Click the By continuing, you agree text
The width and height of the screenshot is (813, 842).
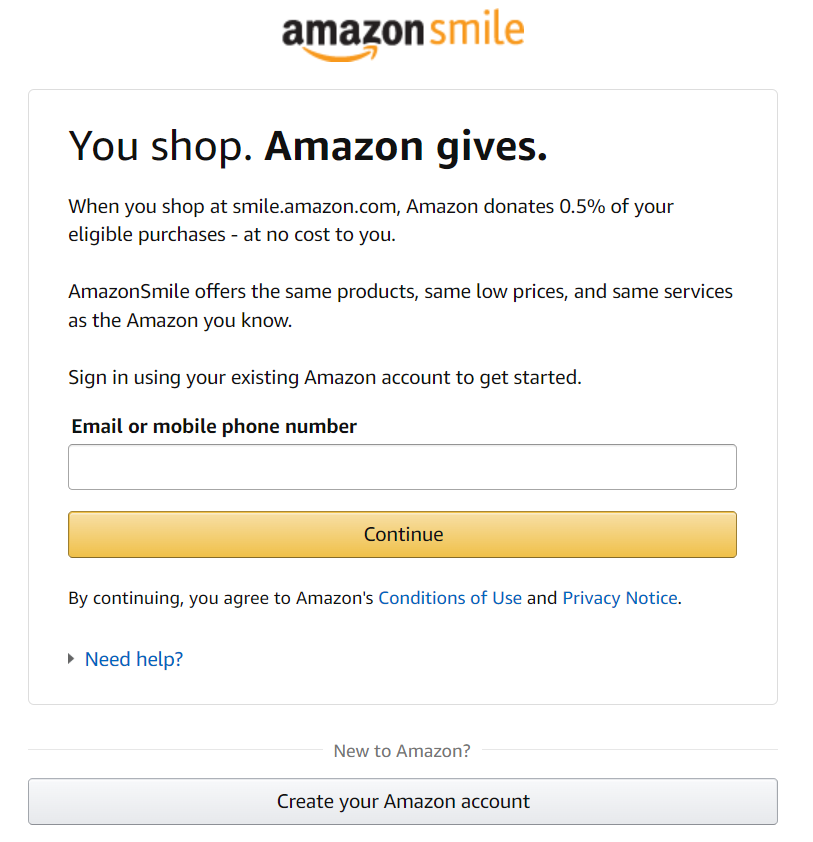pos(220,598)
